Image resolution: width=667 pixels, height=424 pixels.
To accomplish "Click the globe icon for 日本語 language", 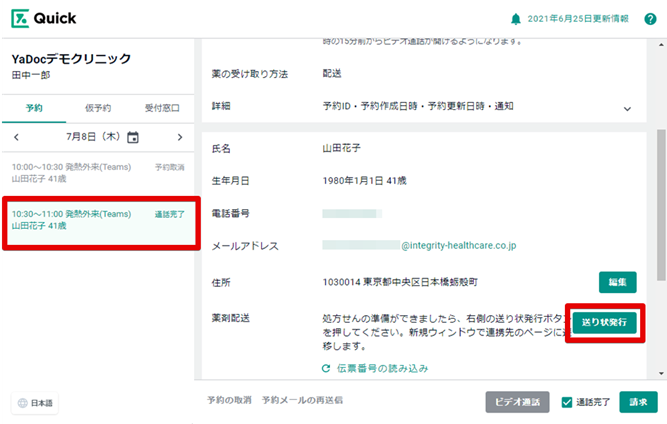I will pyautogui.click(x=22, y=403).
